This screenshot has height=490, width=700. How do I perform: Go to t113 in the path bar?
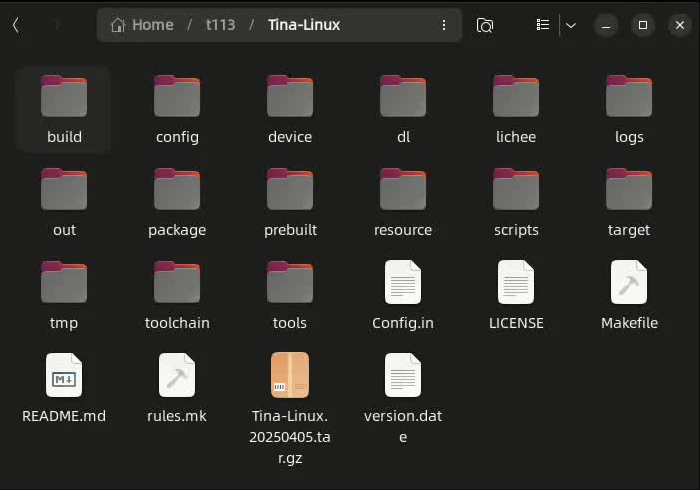220,25
